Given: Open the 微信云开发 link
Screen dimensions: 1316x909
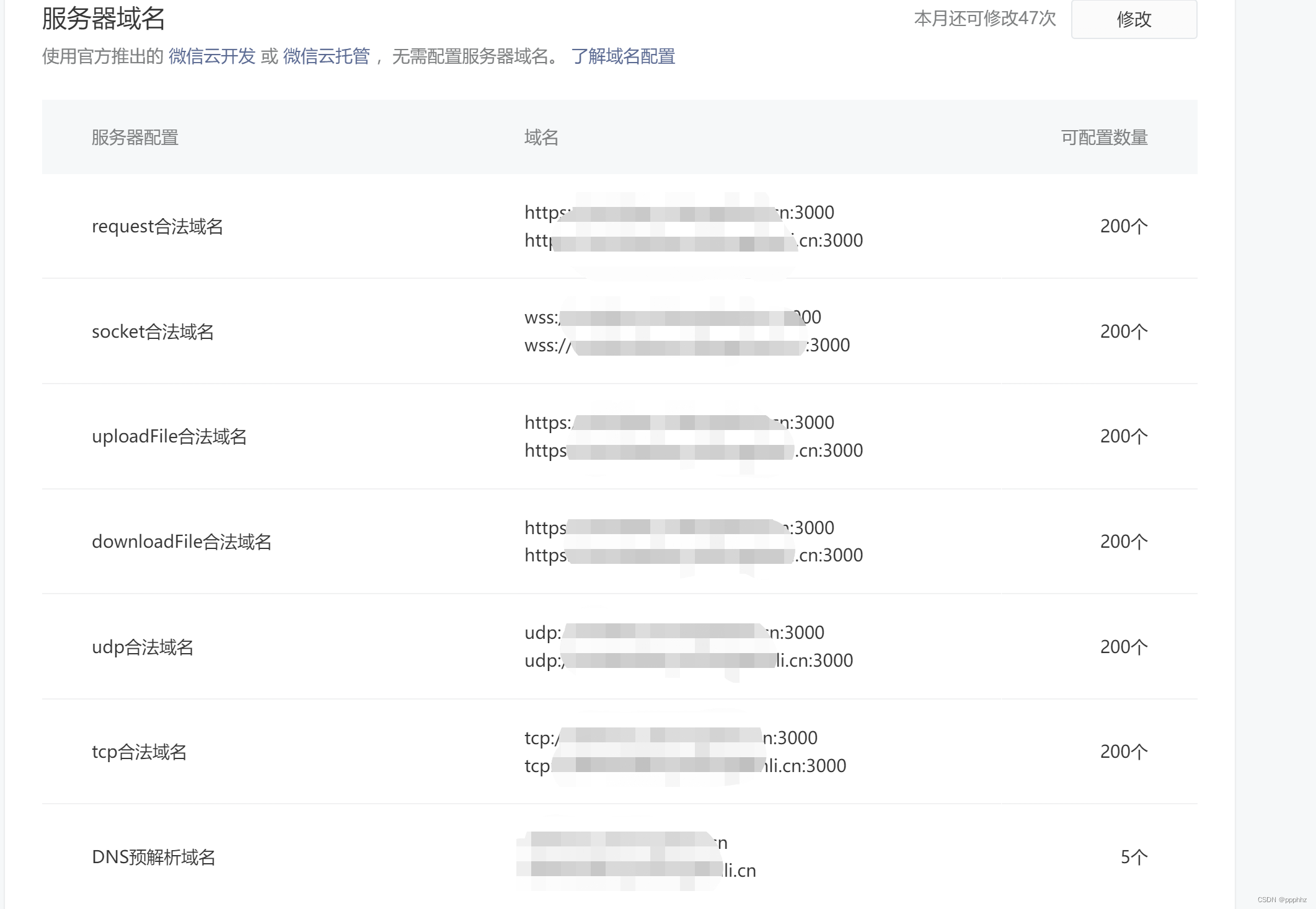Looking at the screenshot, I should coord(212,56).
